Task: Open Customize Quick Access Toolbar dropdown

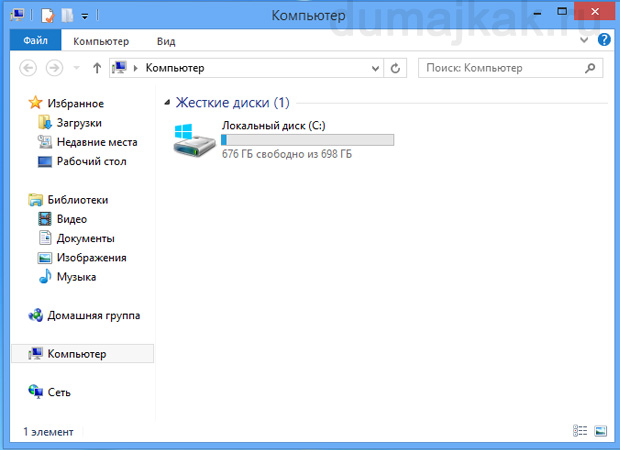Action: coord(85,16)
